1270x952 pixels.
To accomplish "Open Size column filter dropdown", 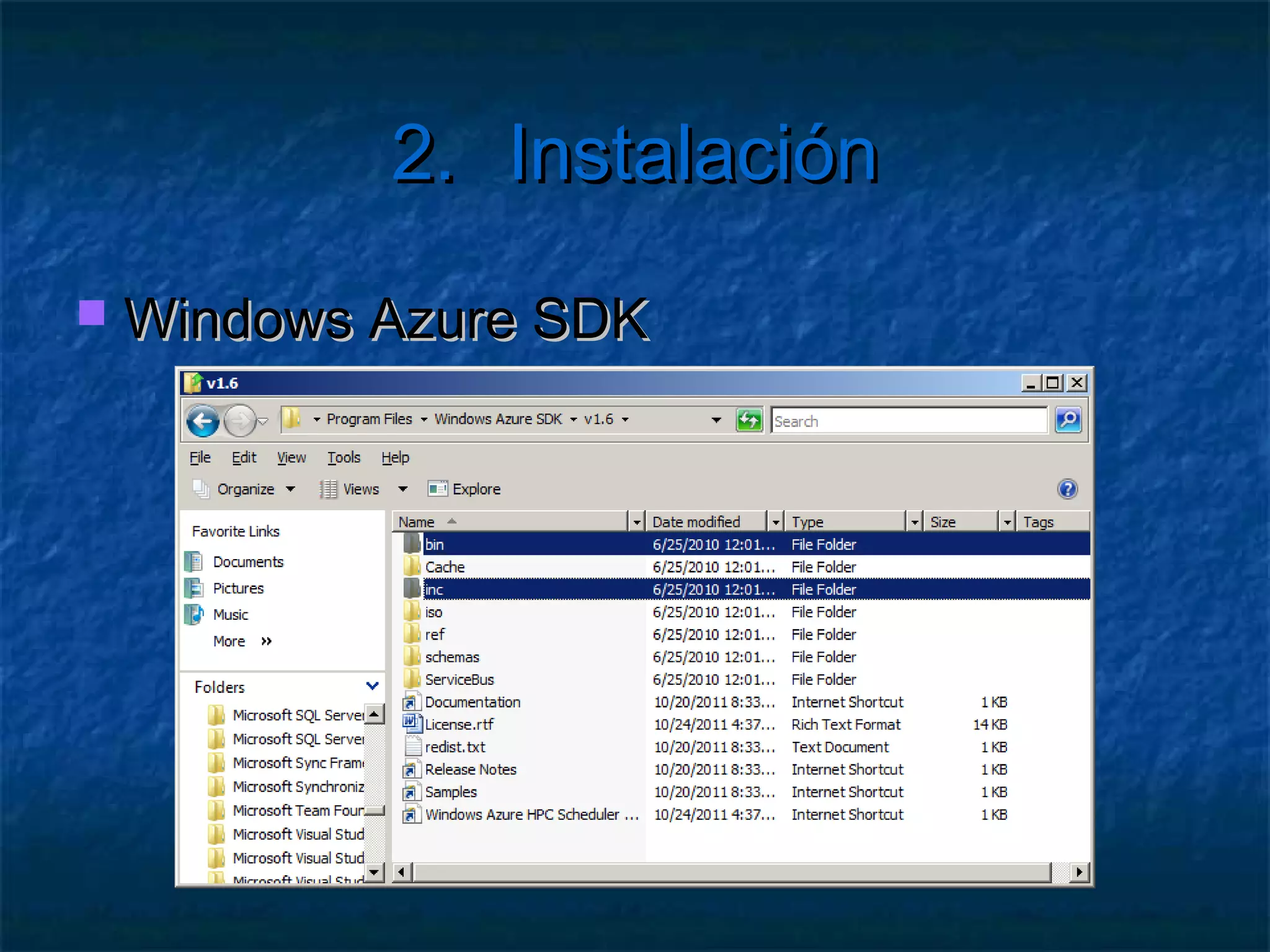I will pos(1007,522).
